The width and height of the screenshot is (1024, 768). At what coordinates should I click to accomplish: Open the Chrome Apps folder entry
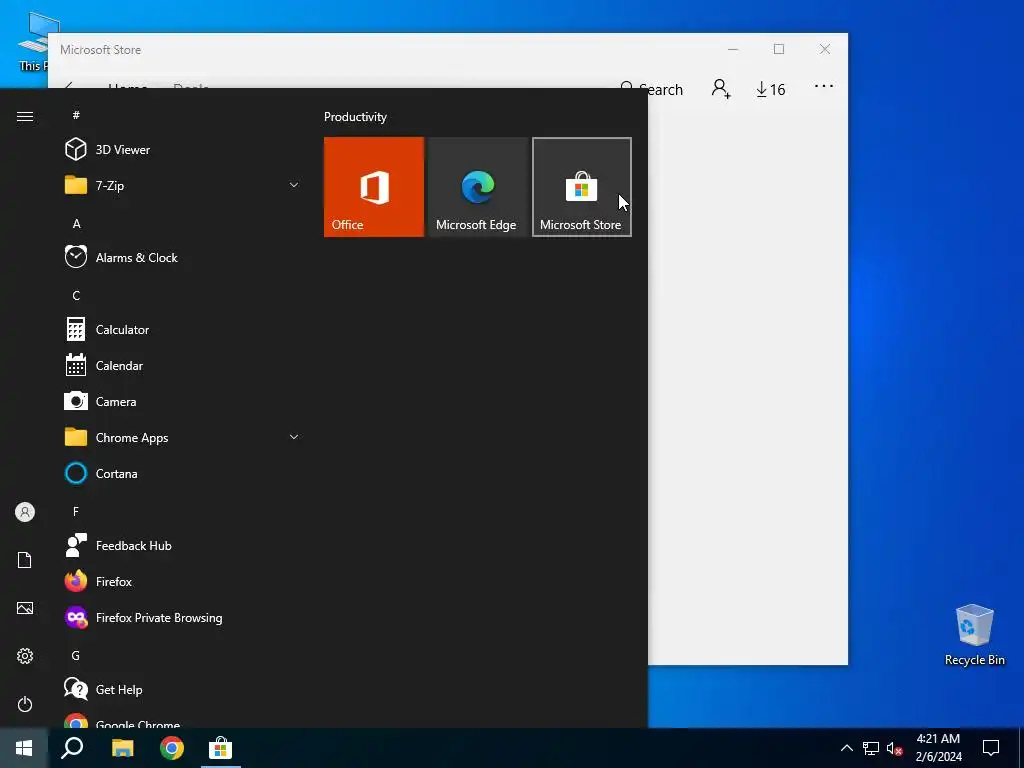(183, 437)
